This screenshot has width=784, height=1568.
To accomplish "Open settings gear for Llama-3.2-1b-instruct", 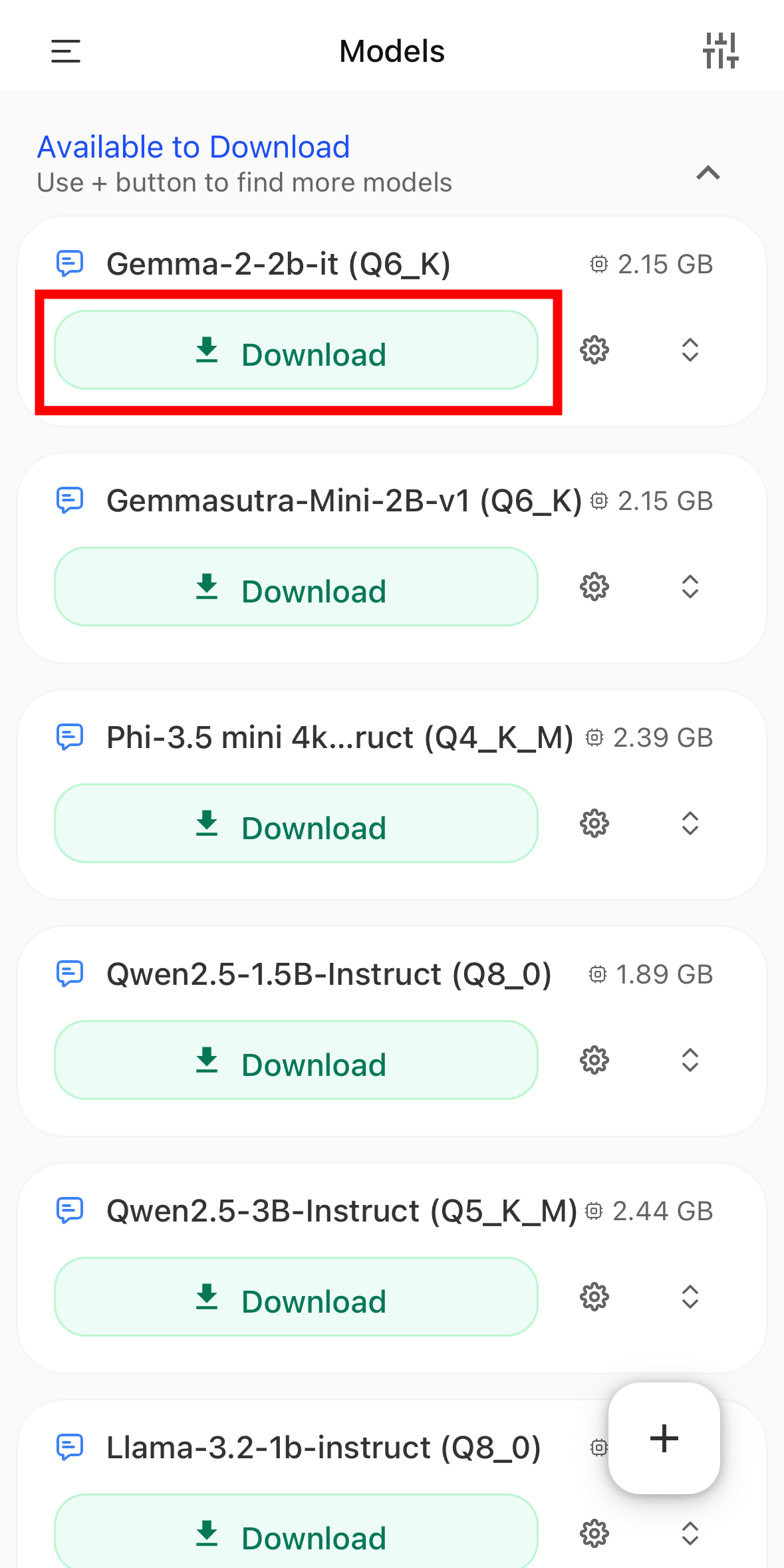I will coord(594,1533).
